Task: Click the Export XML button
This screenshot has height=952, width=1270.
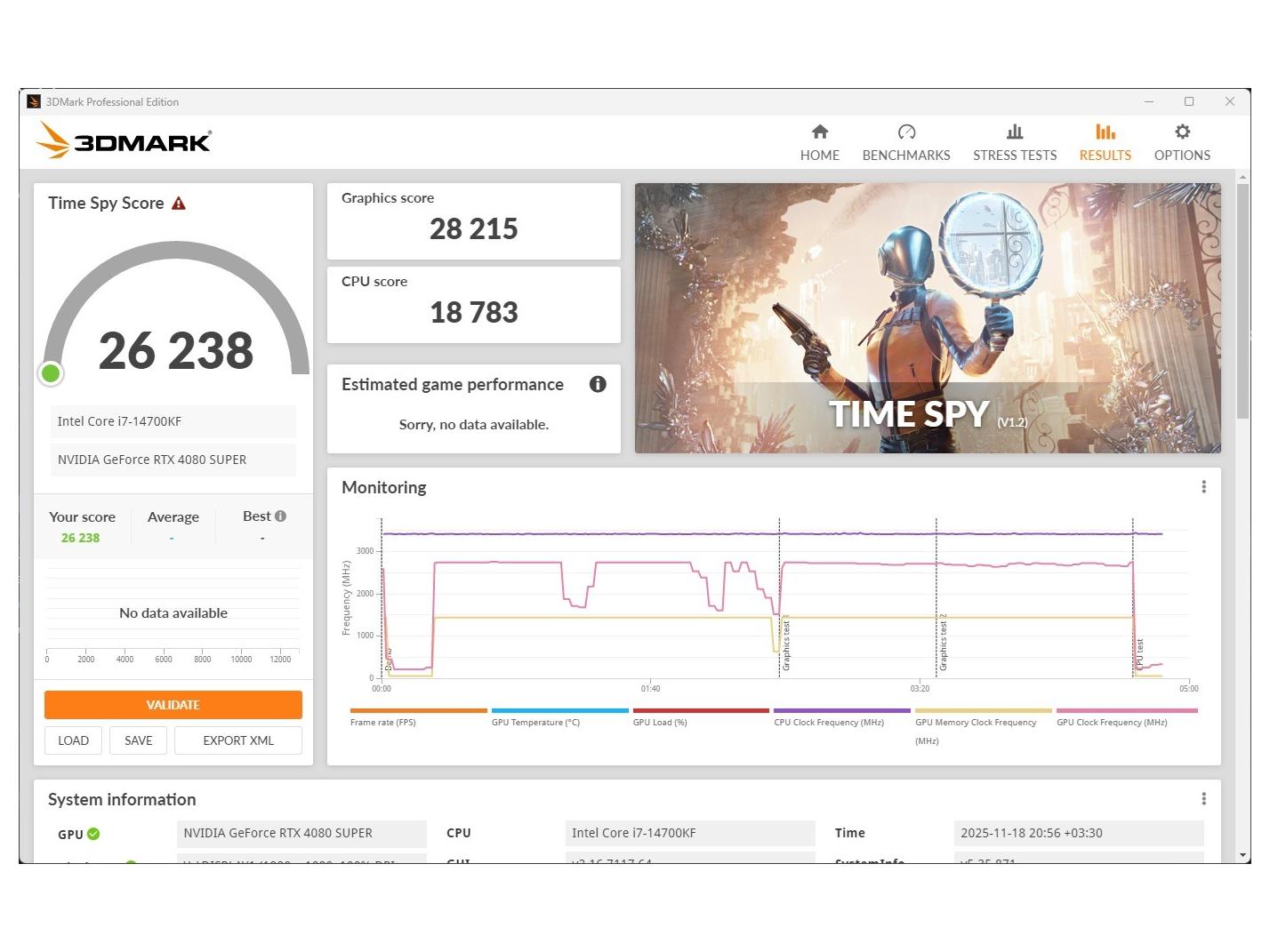Action: pos(238,740)
